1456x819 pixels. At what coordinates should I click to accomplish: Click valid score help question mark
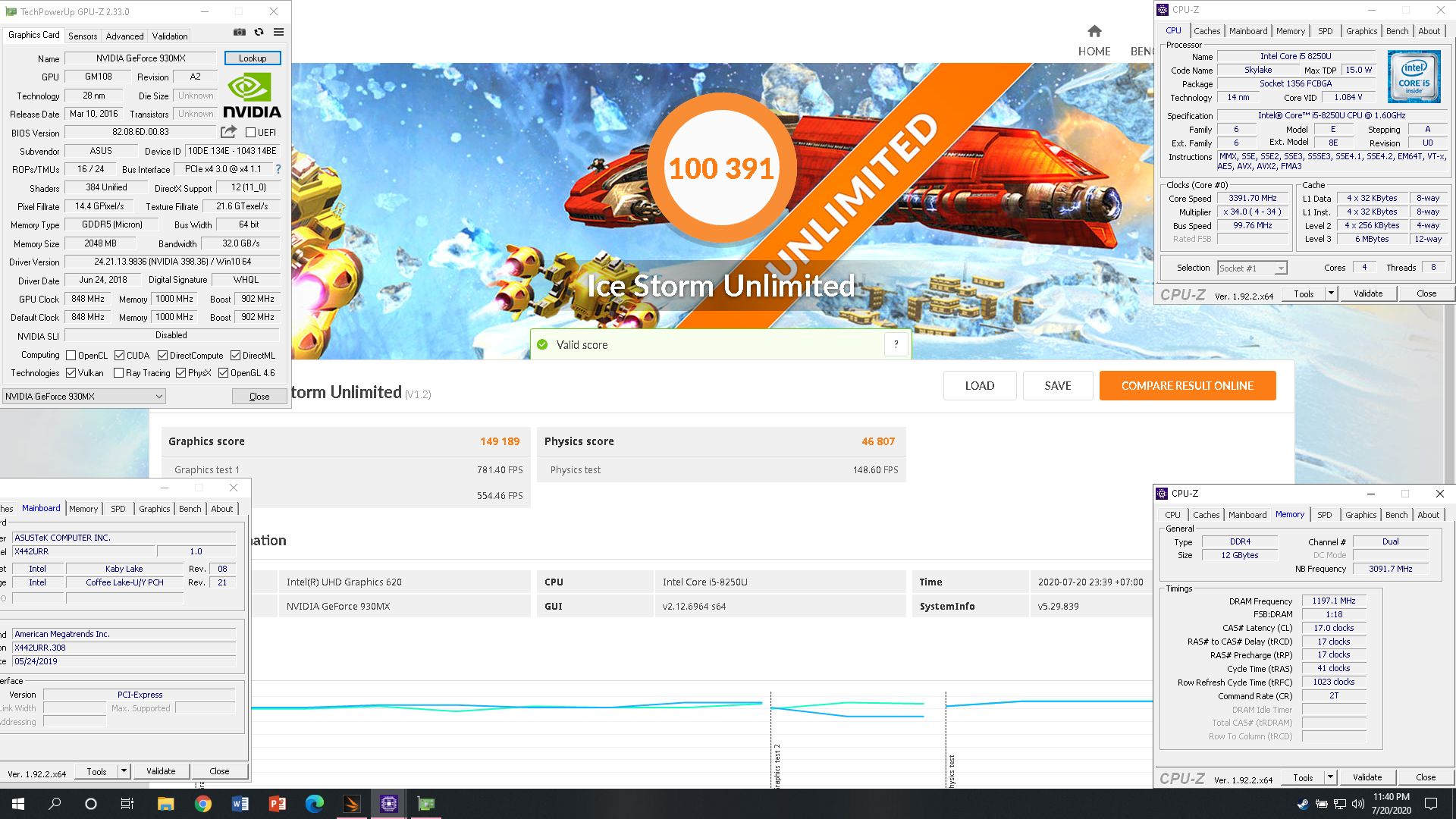pyautogui.click(x=896, y=344)
